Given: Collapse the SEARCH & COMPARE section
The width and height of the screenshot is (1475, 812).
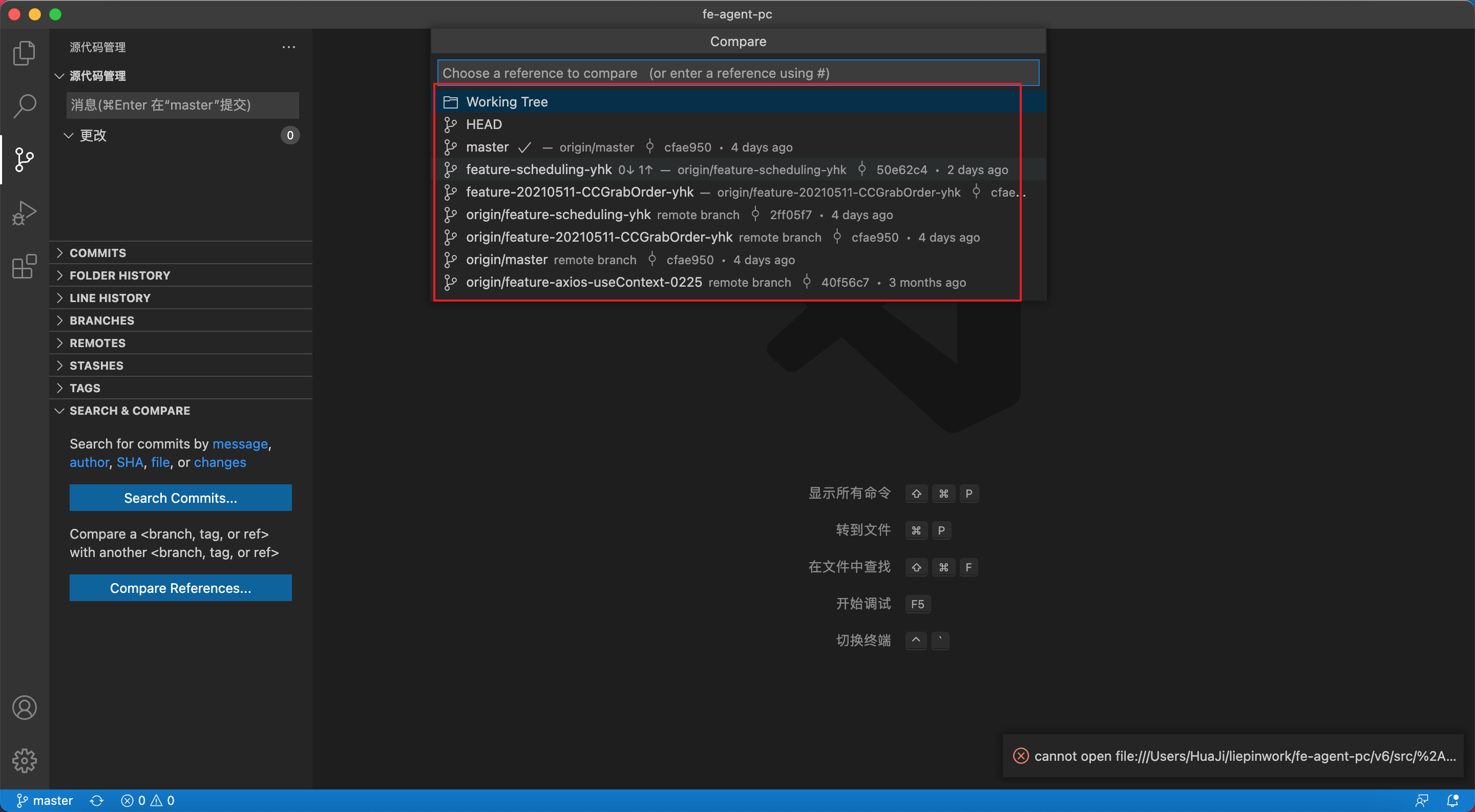Looking at the screenshot, I should pyautogui.click(x=130, y=411).
